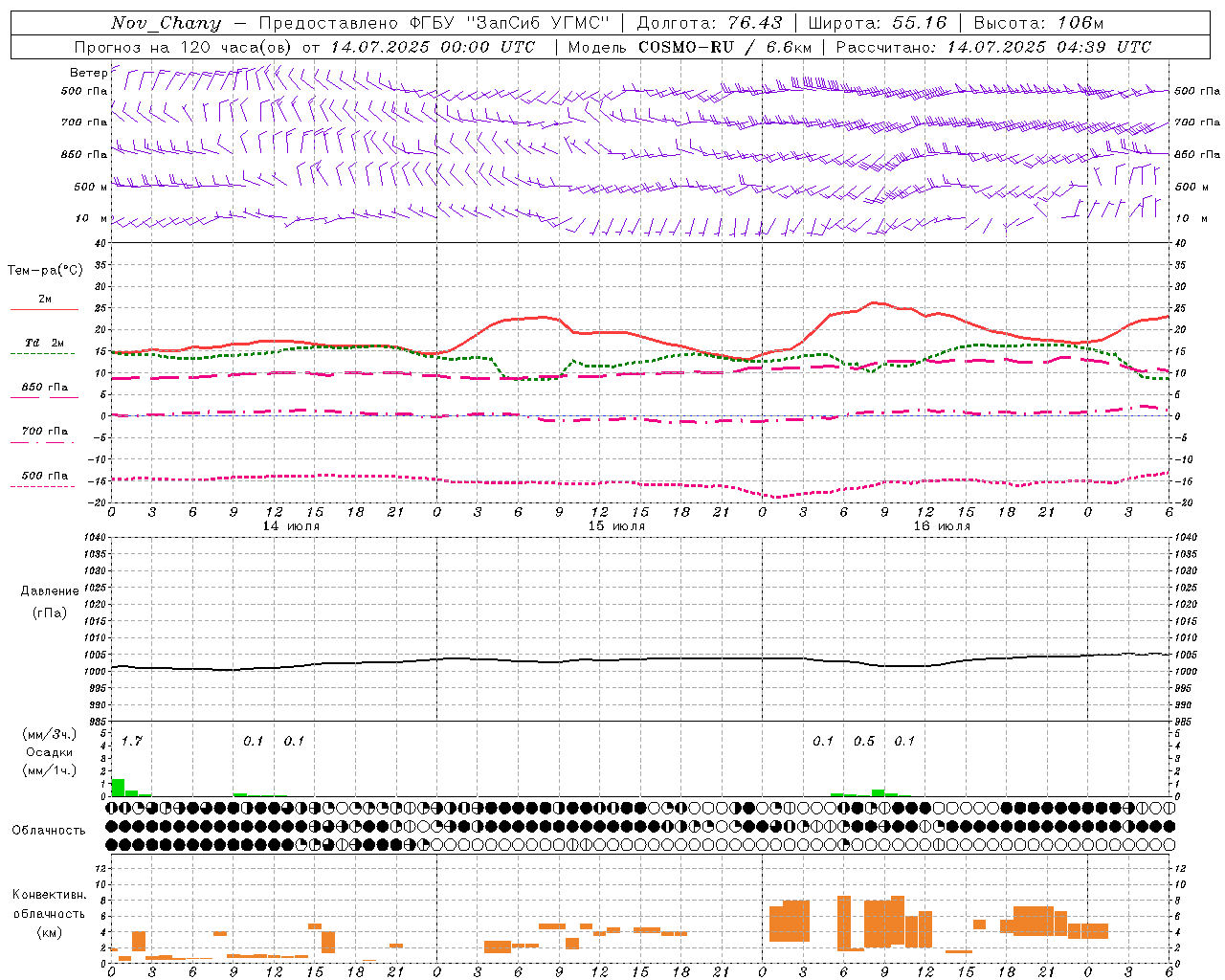Click the Тем-ра(°C) temperature panel label
Screen dimensions: 1225x980
45,271
